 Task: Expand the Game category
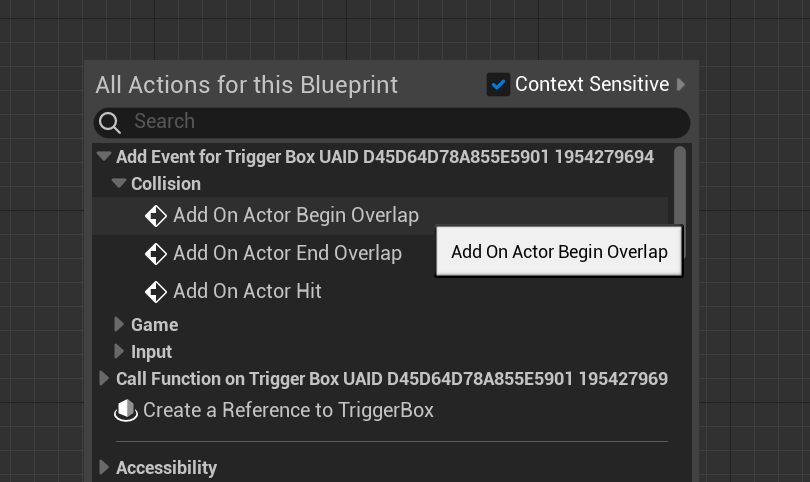click(119, 325)
